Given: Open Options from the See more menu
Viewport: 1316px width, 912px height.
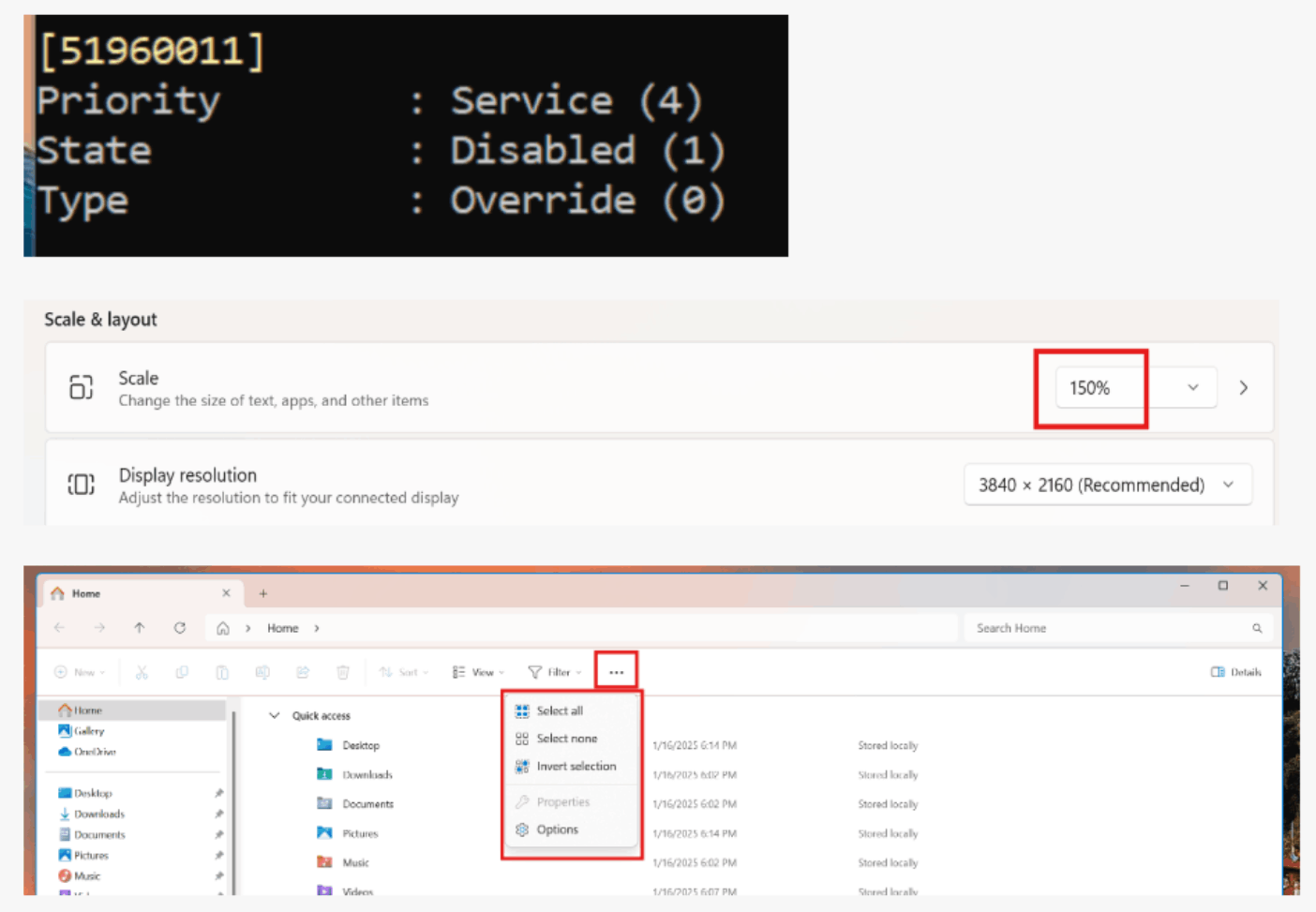Looking at the screenshot, I should (x=572, y=830).
